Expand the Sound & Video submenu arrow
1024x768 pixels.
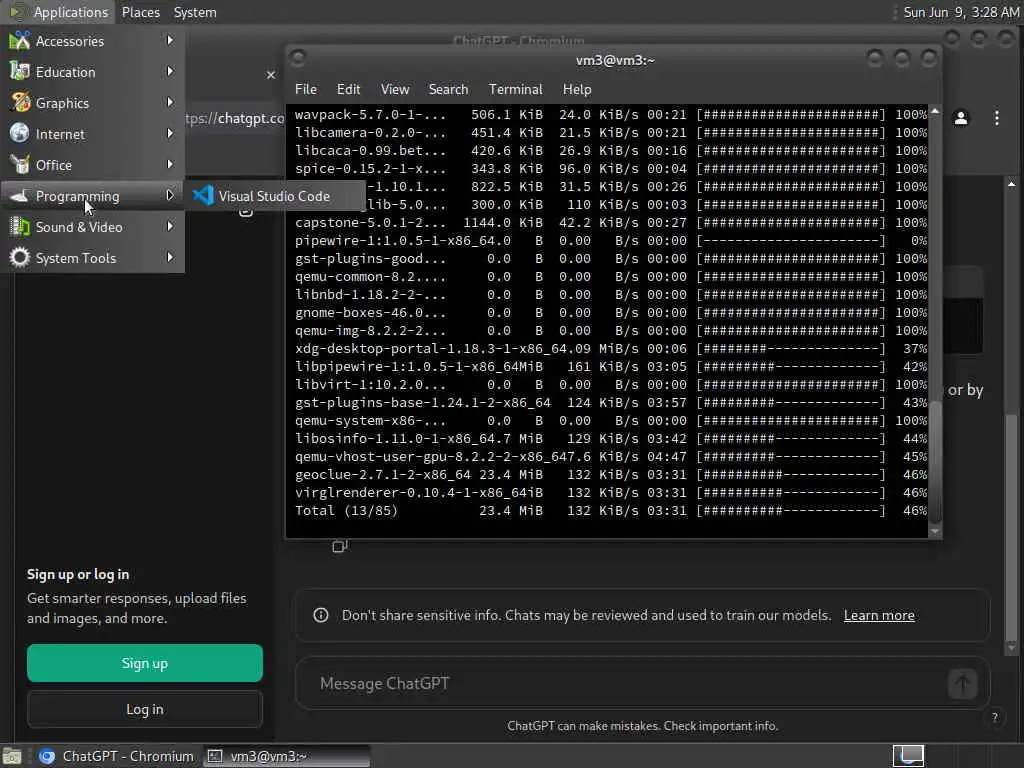click(x=170, y=227)
